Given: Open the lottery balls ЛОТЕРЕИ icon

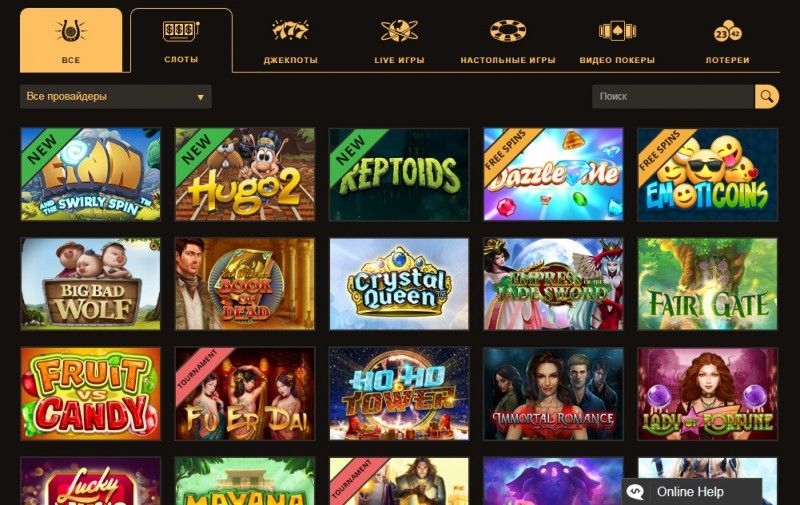Looking at the screenshot, I should tap(728, 31).
